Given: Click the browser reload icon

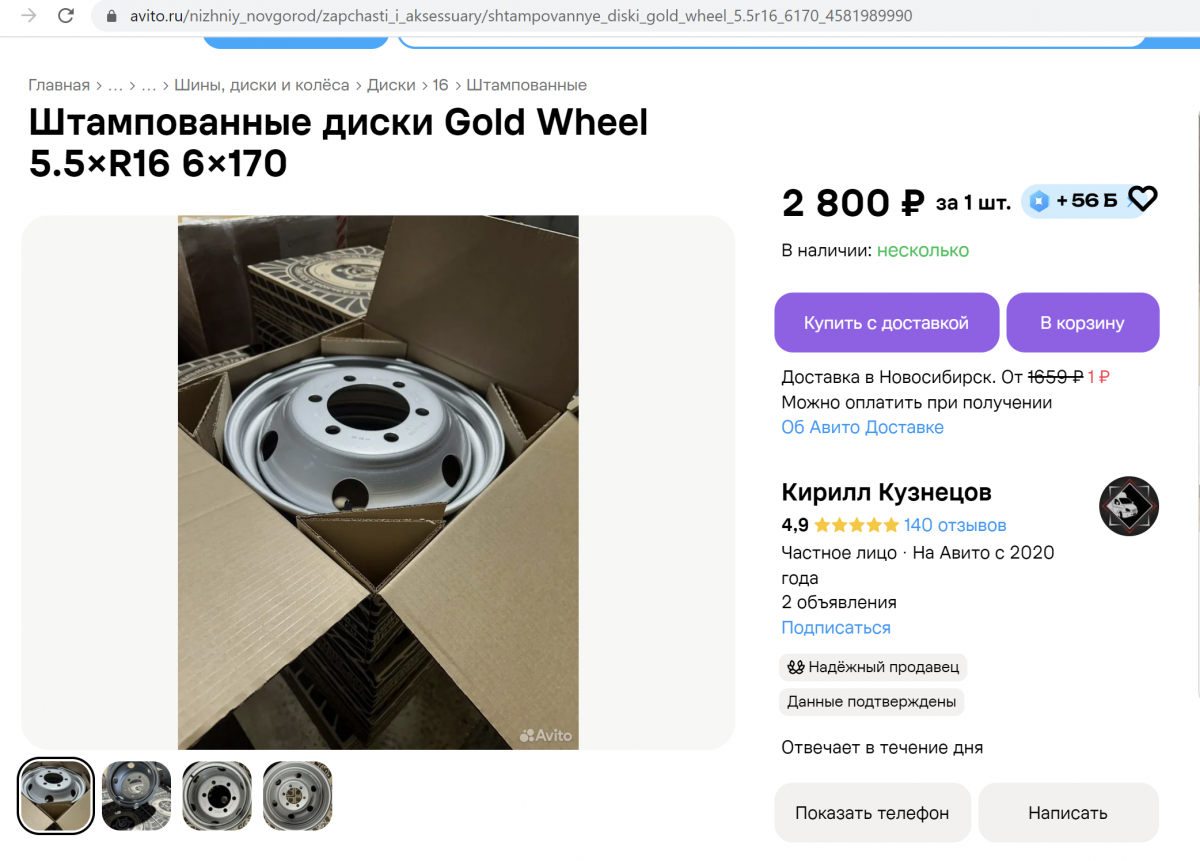Looking at the screenshot, I should [66, 16].
